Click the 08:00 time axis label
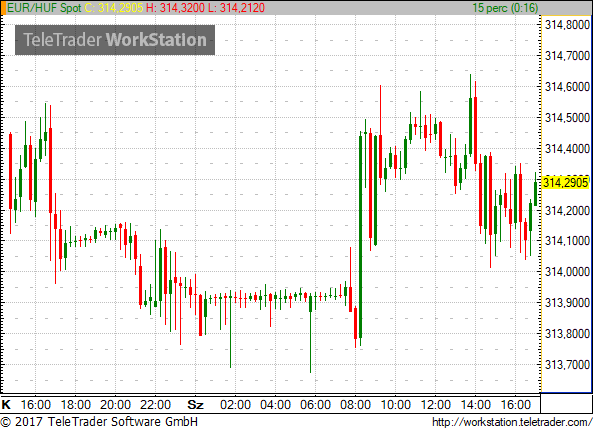The width and height of the screenshot is (593, 431). pyautogui.click(x=355, y=405)
